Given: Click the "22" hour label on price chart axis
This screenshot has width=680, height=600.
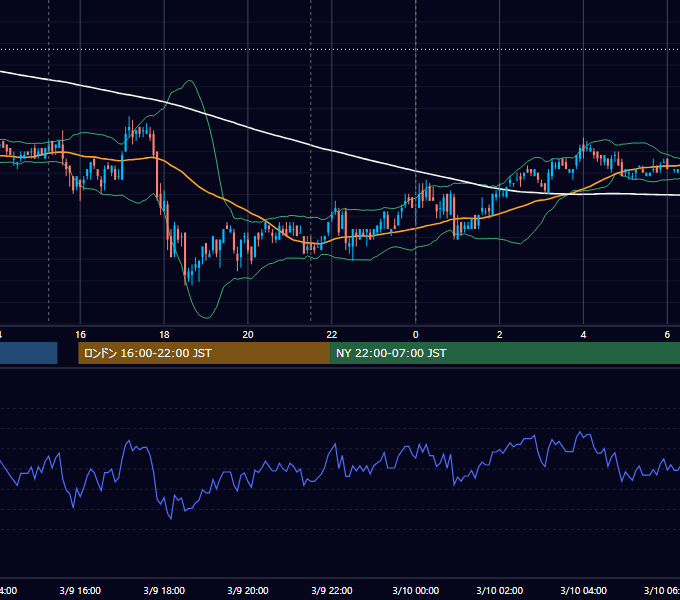Looking at the screenshot, I should (331, 335).
